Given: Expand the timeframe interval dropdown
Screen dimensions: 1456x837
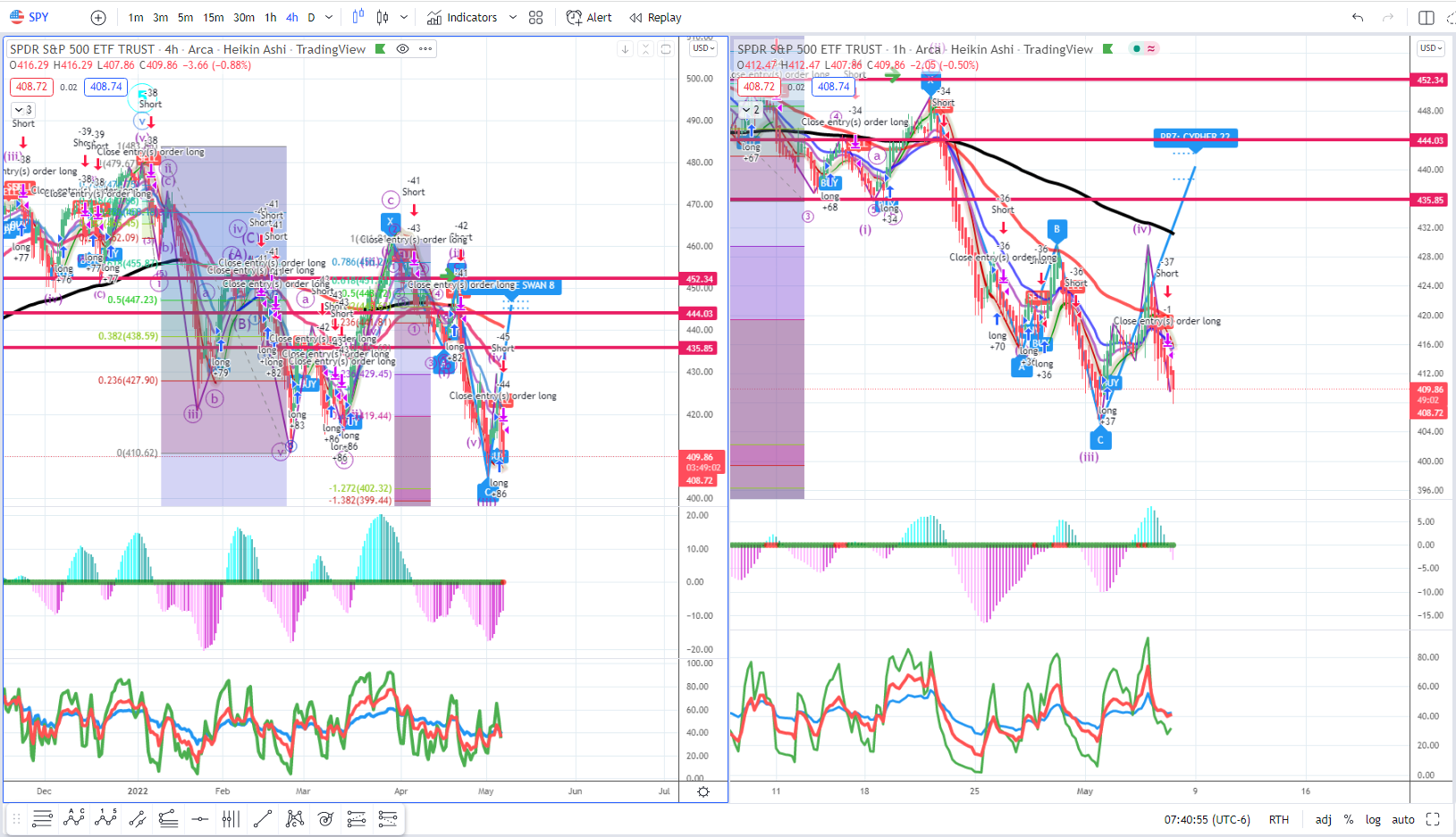Looking at the screenshot, I should pyautogui.click(x=329, y=18).
